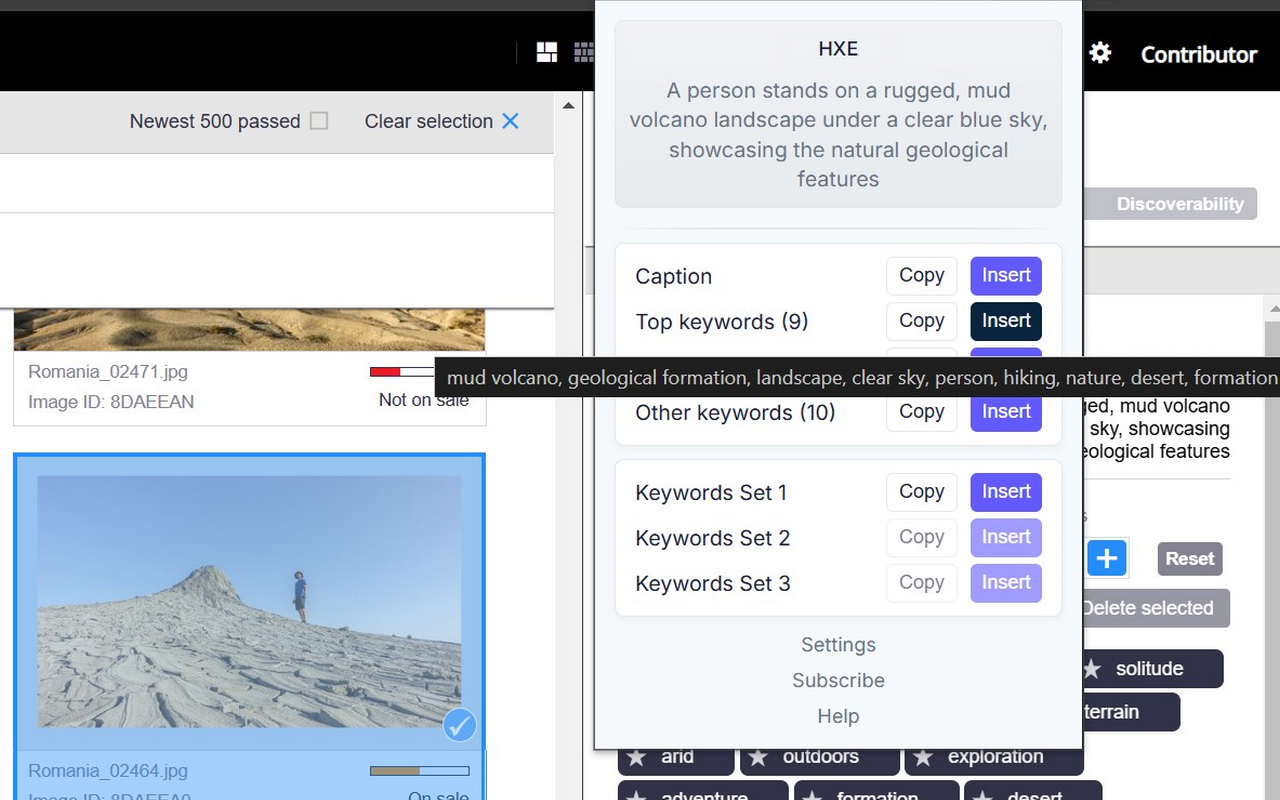Open the settings gear icon

click(x=1100, y=53)
